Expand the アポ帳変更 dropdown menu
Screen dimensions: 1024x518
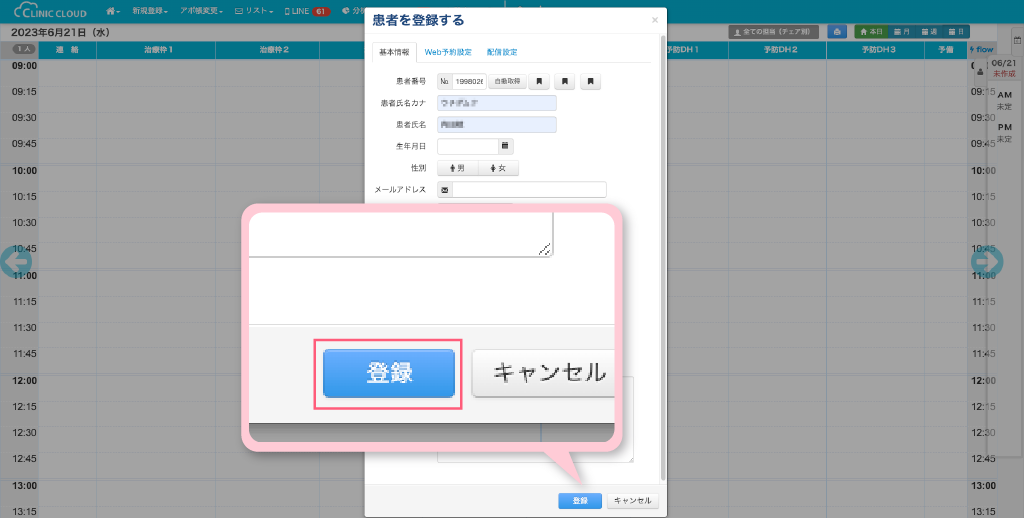pyautogui.click(x=201, y=11)
